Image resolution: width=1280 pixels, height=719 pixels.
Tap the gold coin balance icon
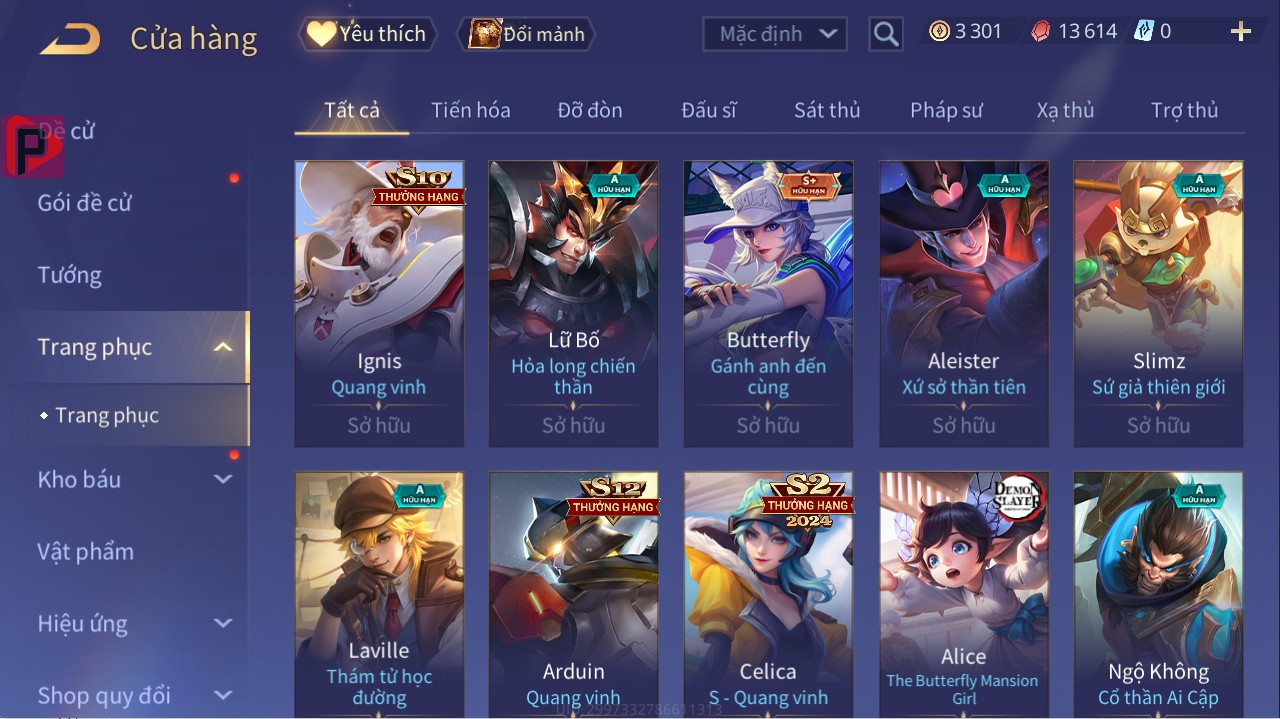point(939,32)
